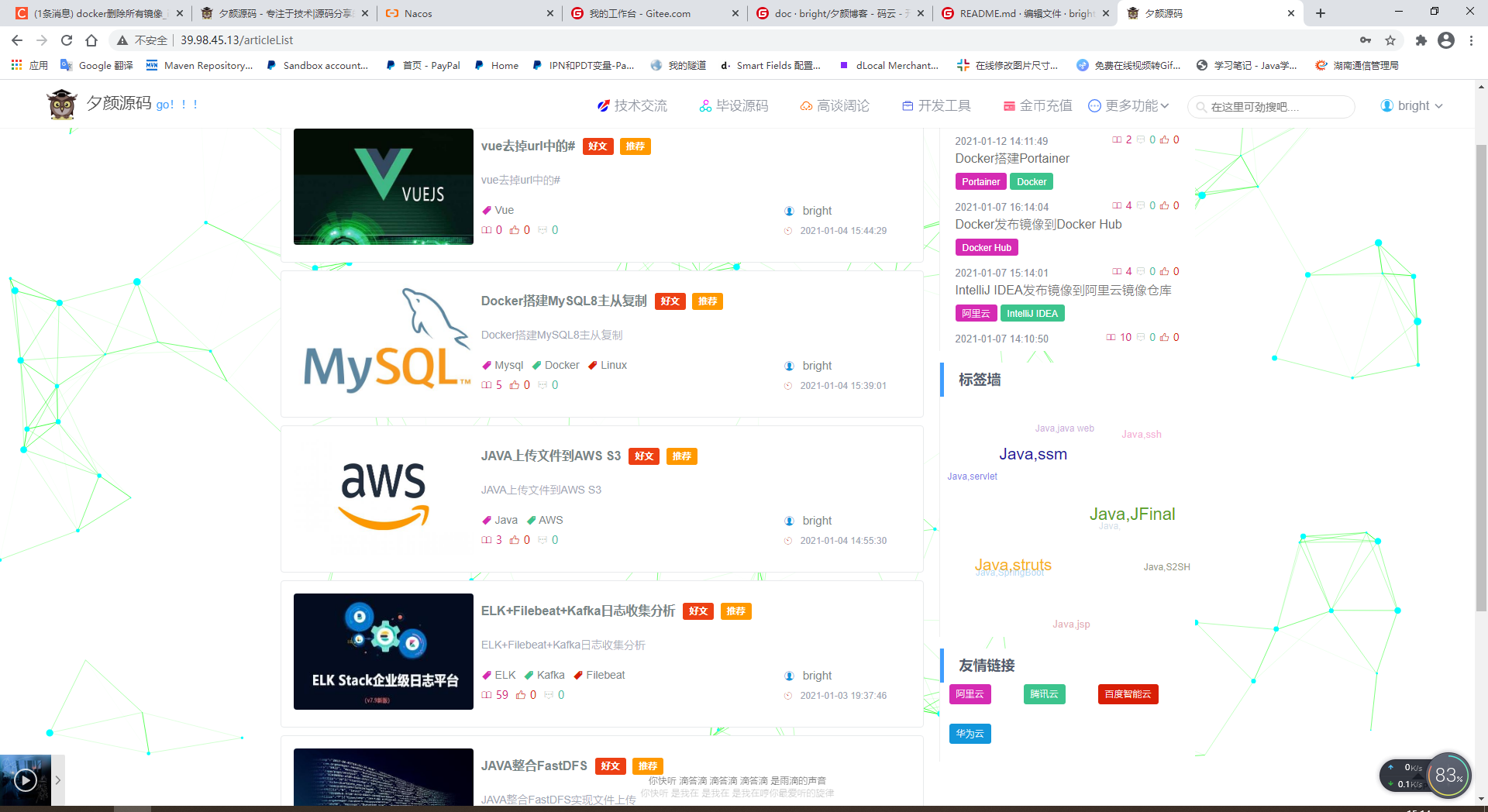Click the page vertical scrollbar
This screenshot has height=812, width=1488.
click(x=1481, y=378)
